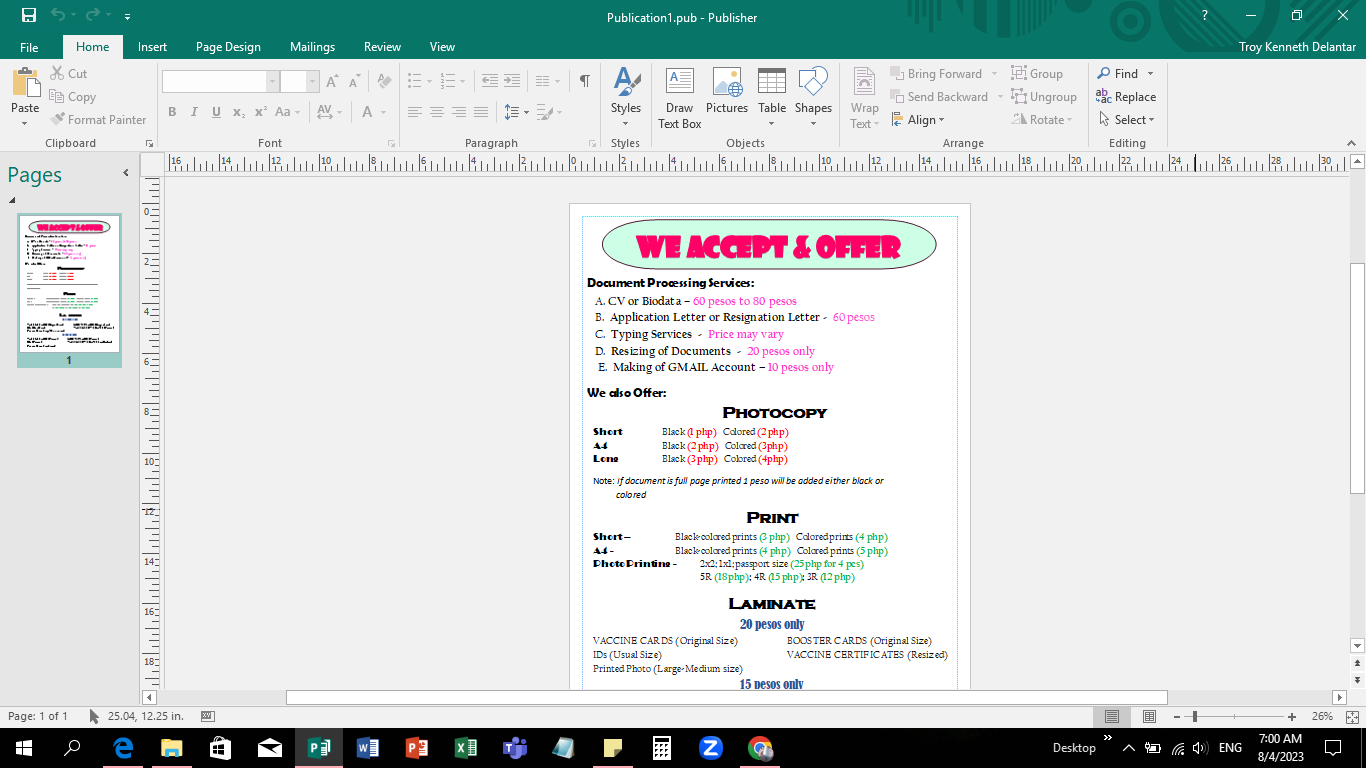Click the Copy icon in Clipboard group
Image resolution: width=1366 pixels, height=768 pixels.
[x=73, y=97]
